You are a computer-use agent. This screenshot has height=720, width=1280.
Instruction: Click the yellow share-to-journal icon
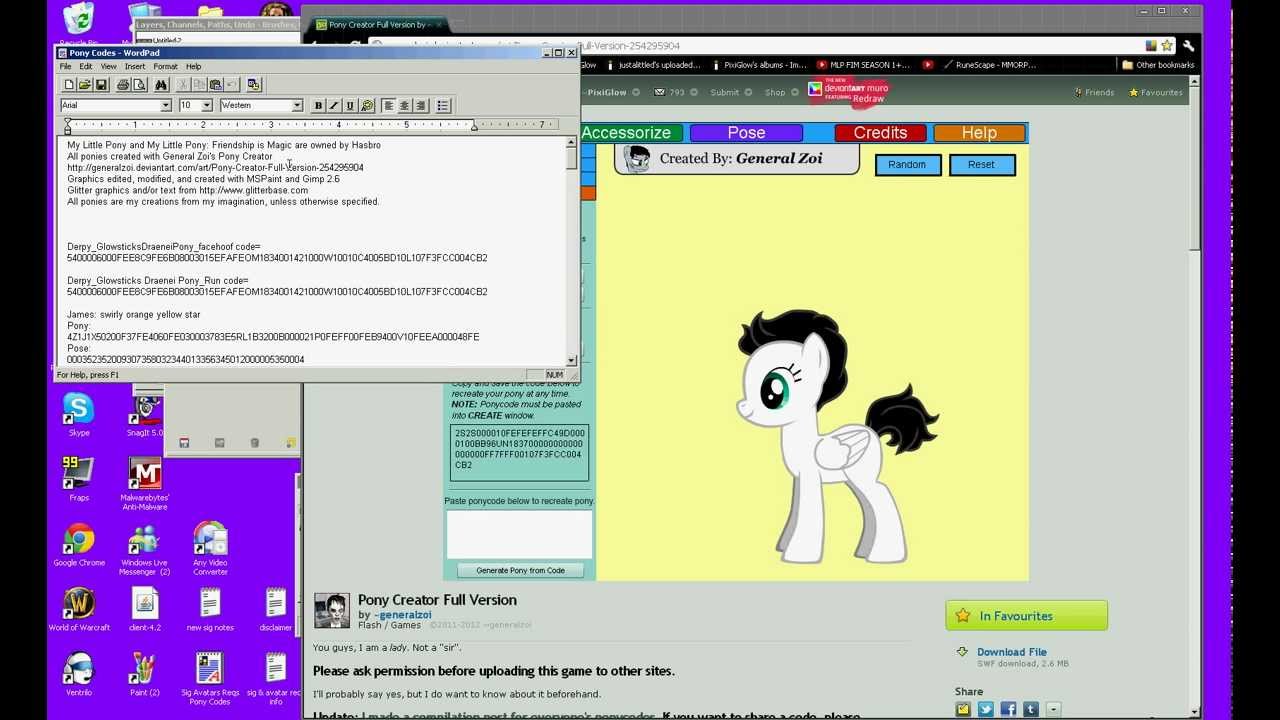tap(963, 709)
